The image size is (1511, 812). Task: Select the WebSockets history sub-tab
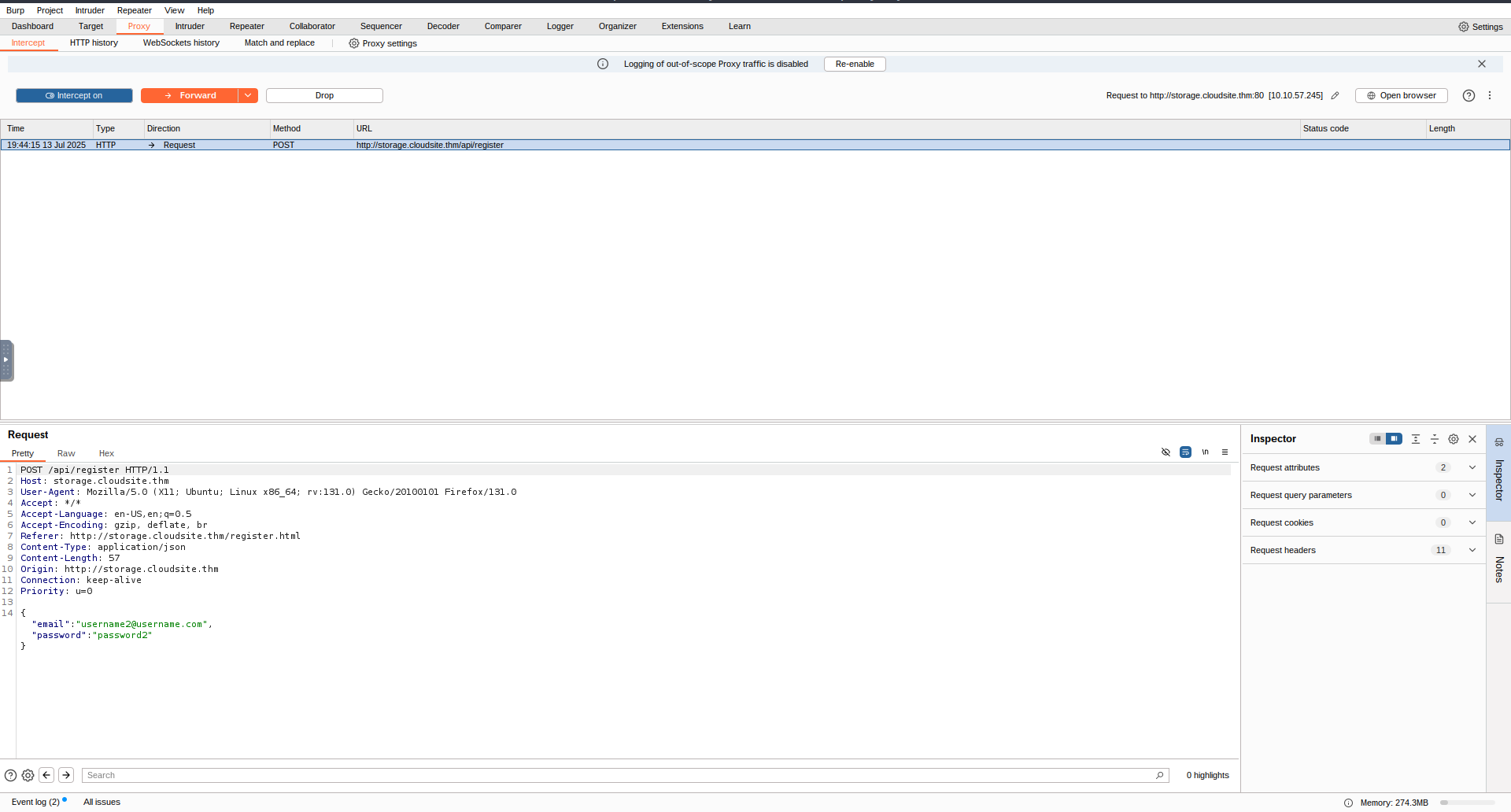[181, 42]
